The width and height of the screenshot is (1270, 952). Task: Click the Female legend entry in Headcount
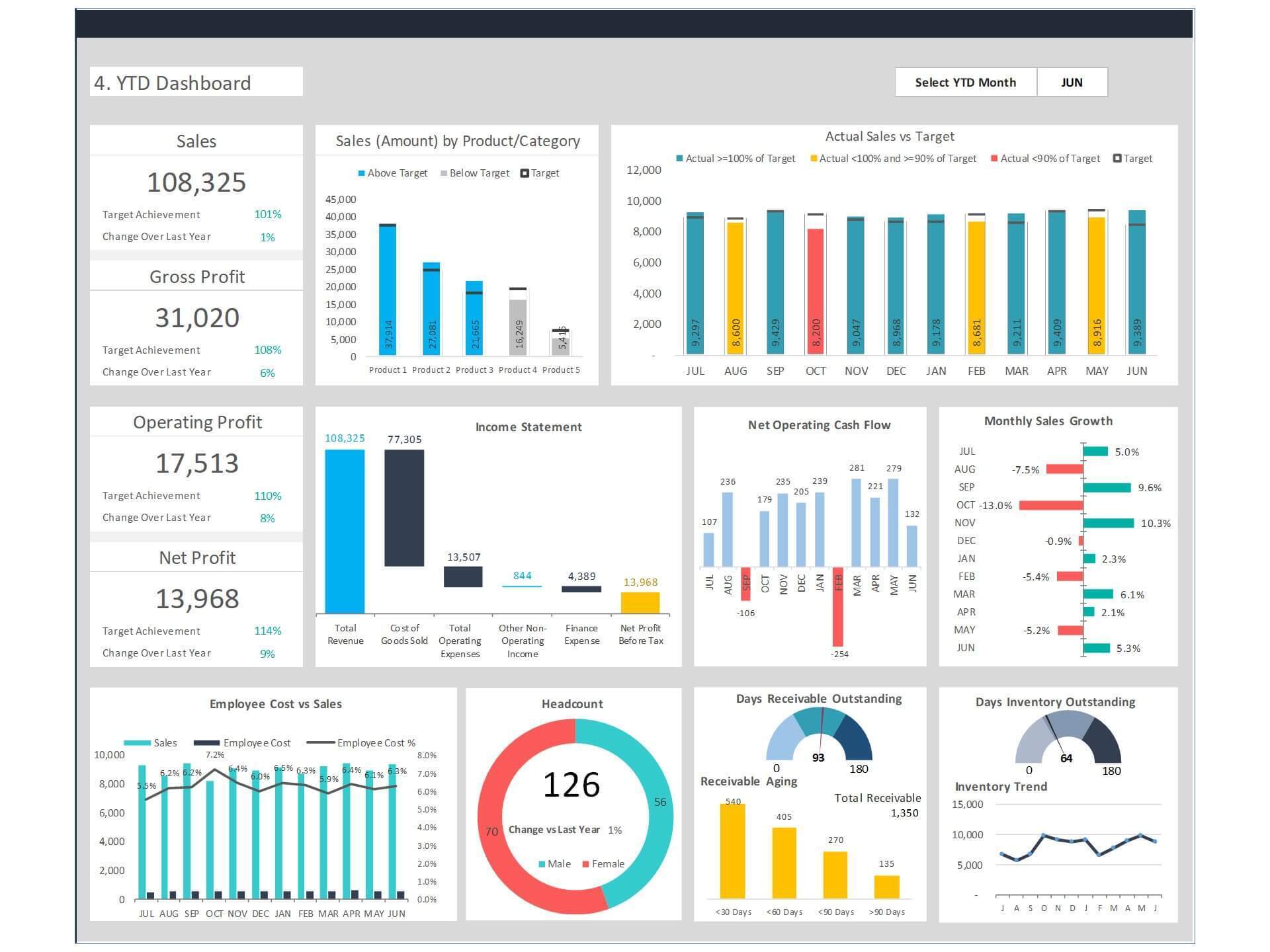603,863
